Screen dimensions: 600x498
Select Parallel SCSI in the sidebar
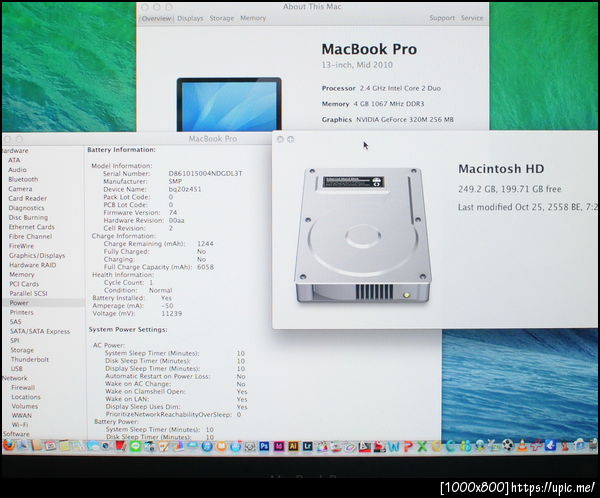(28, 294)
